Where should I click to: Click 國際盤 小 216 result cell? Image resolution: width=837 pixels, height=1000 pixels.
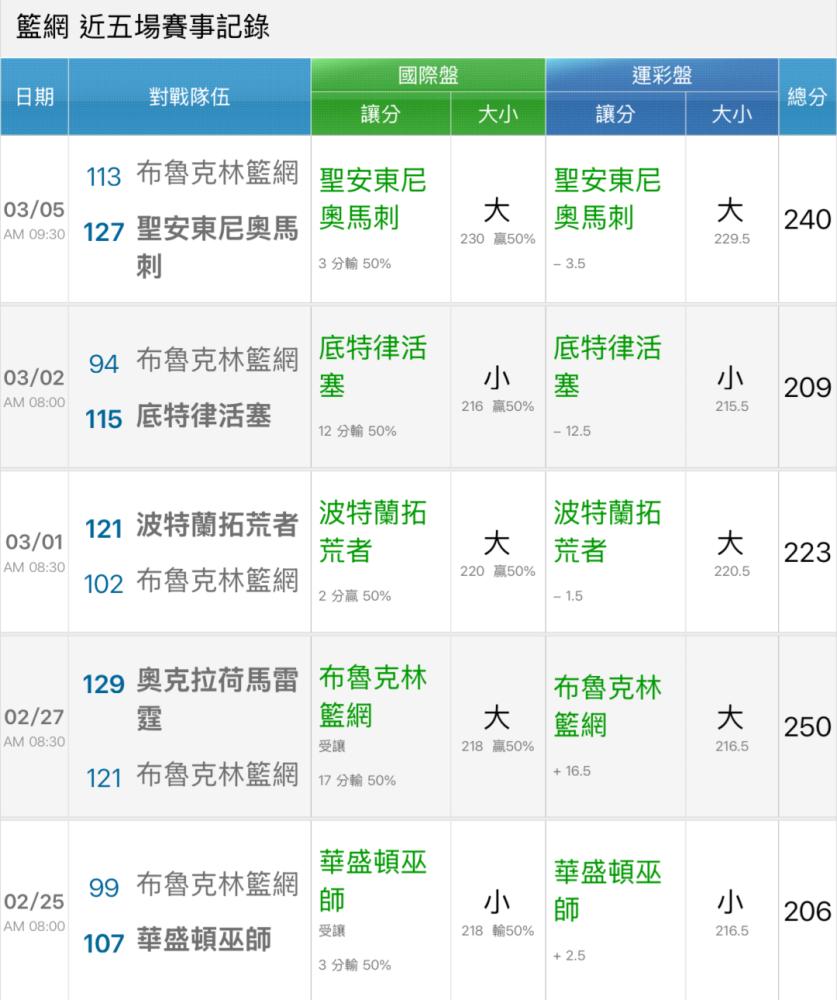pos(498,389)
